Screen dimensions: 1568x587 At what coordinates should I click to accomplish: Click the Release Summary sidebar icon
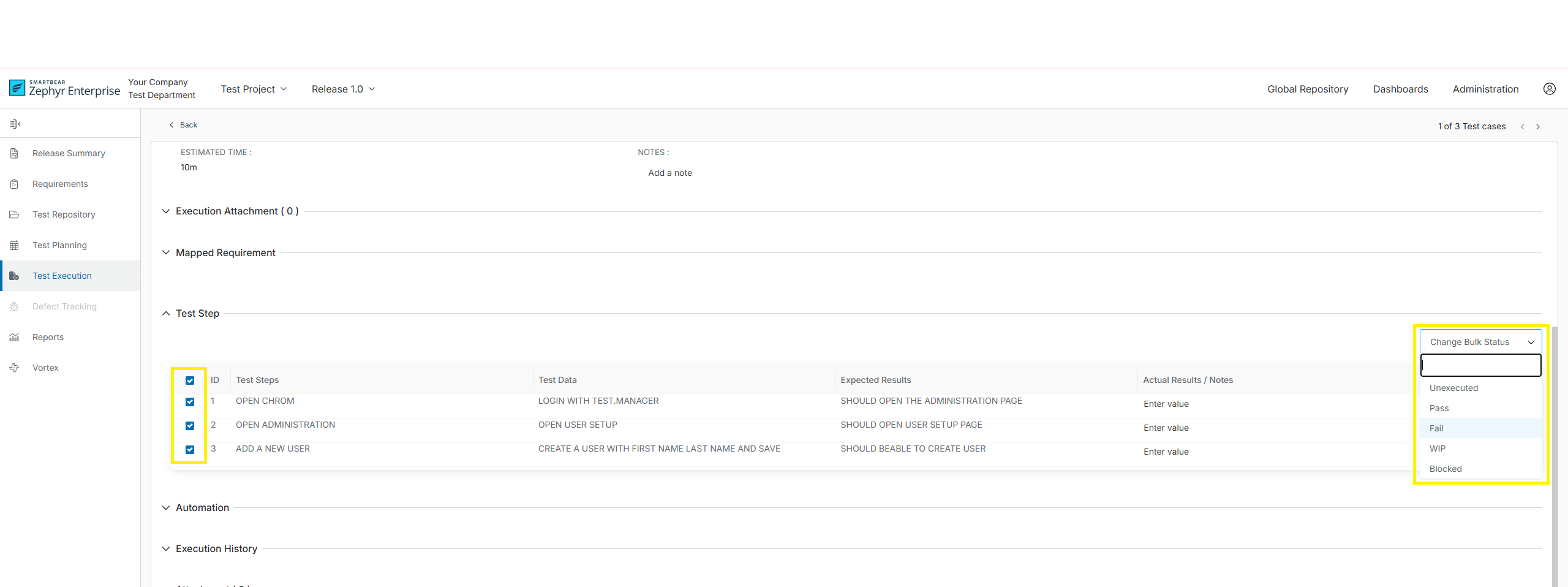coord(15,153)
